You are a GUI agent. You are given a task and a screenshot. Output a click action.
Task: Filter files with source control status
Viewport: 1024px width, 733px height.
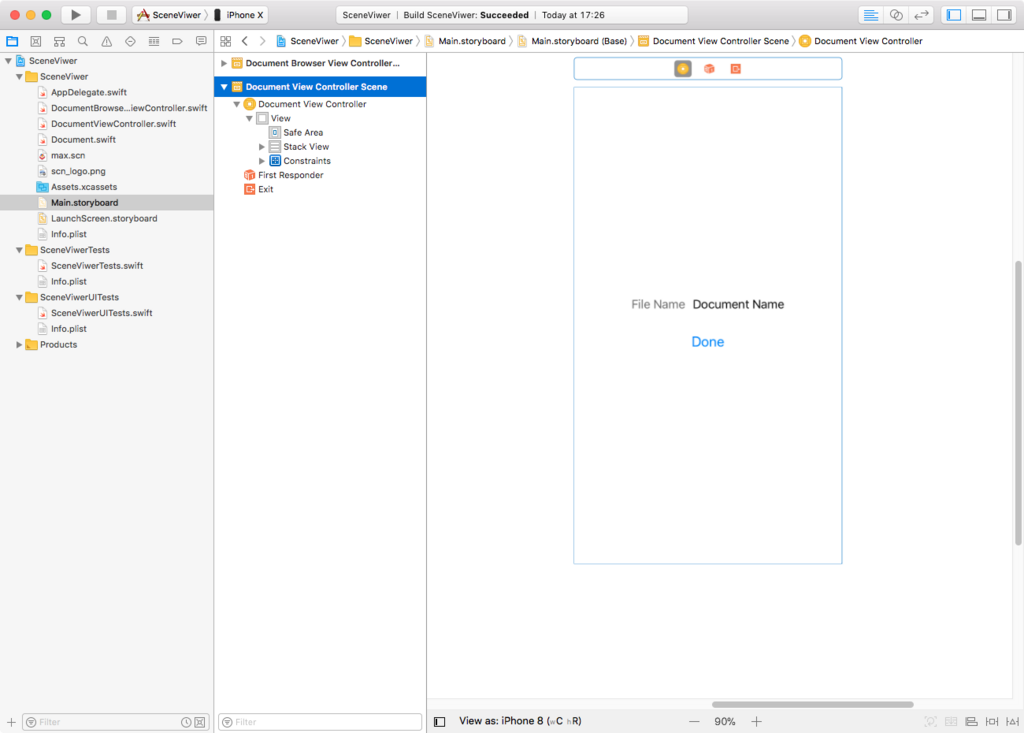pyautogui.click(x=200, y=722)
